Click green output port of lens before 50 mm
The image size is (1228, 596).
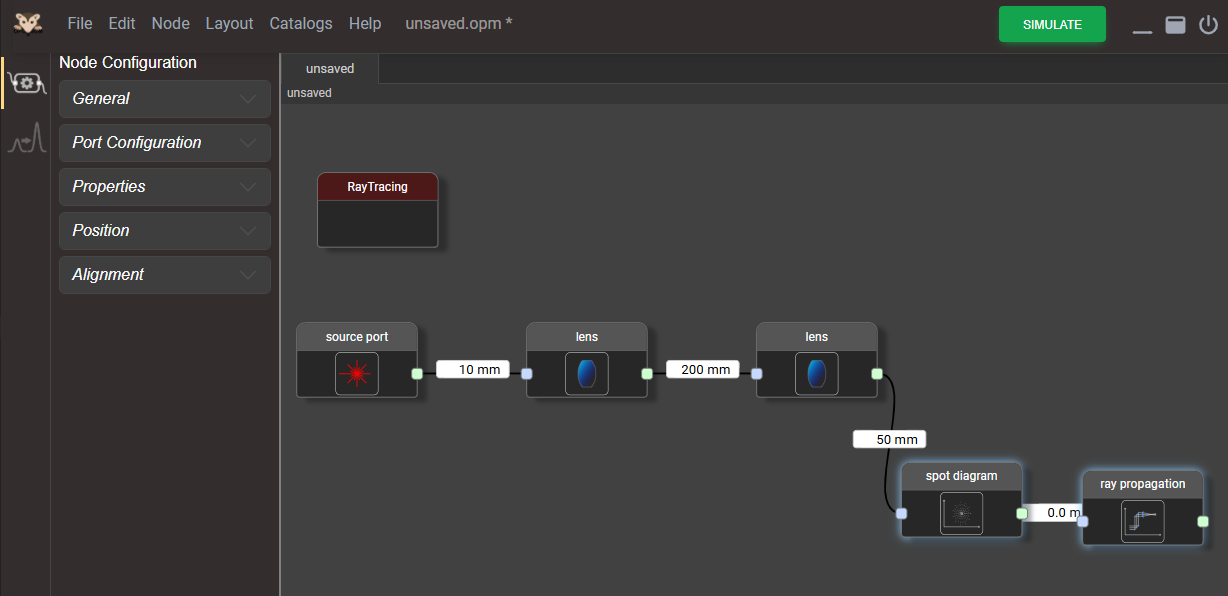pyautogui.click(x=877, y=374)
